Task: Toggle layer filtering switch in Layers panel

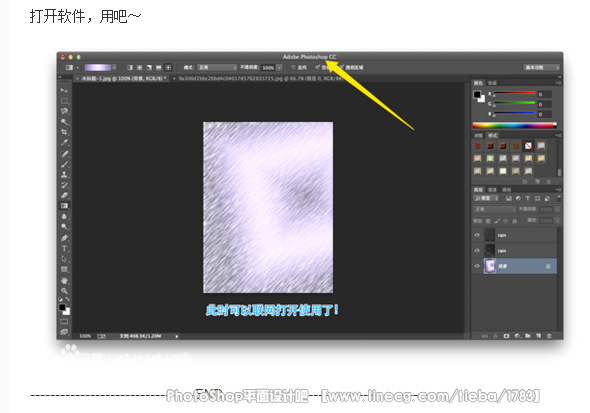Action: [x=559, y=198]
